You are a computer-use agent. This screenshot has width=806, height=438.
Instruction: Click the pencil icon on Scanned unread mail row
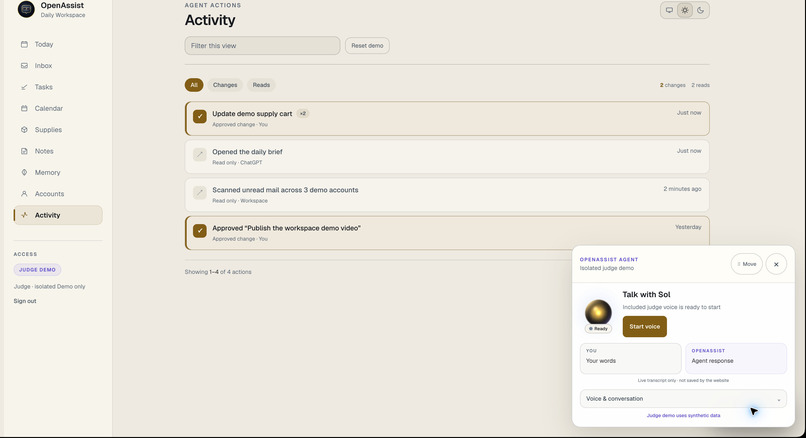(x=199, y=192)
